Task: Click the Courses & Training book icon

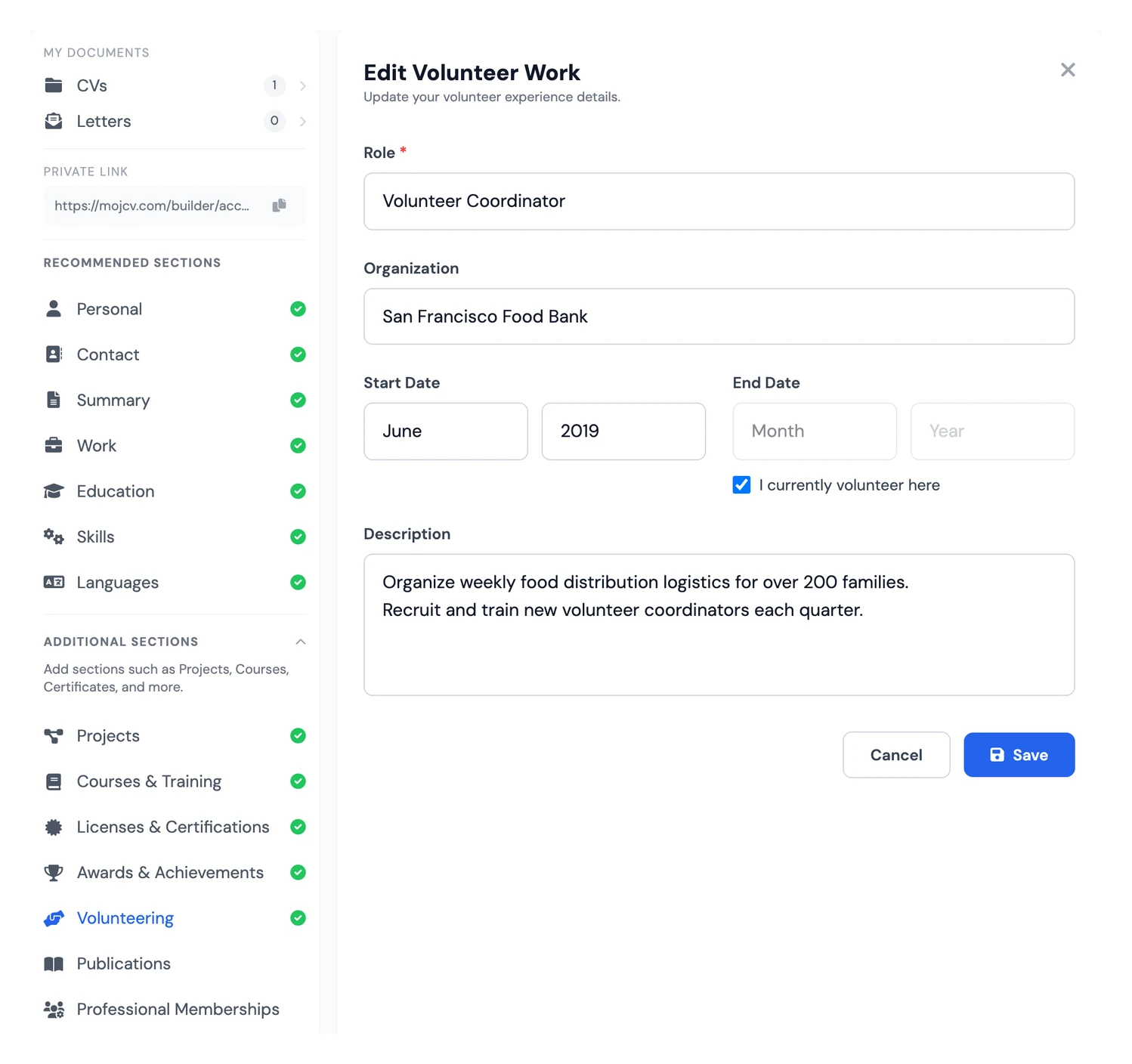Action: coord(54,781)
